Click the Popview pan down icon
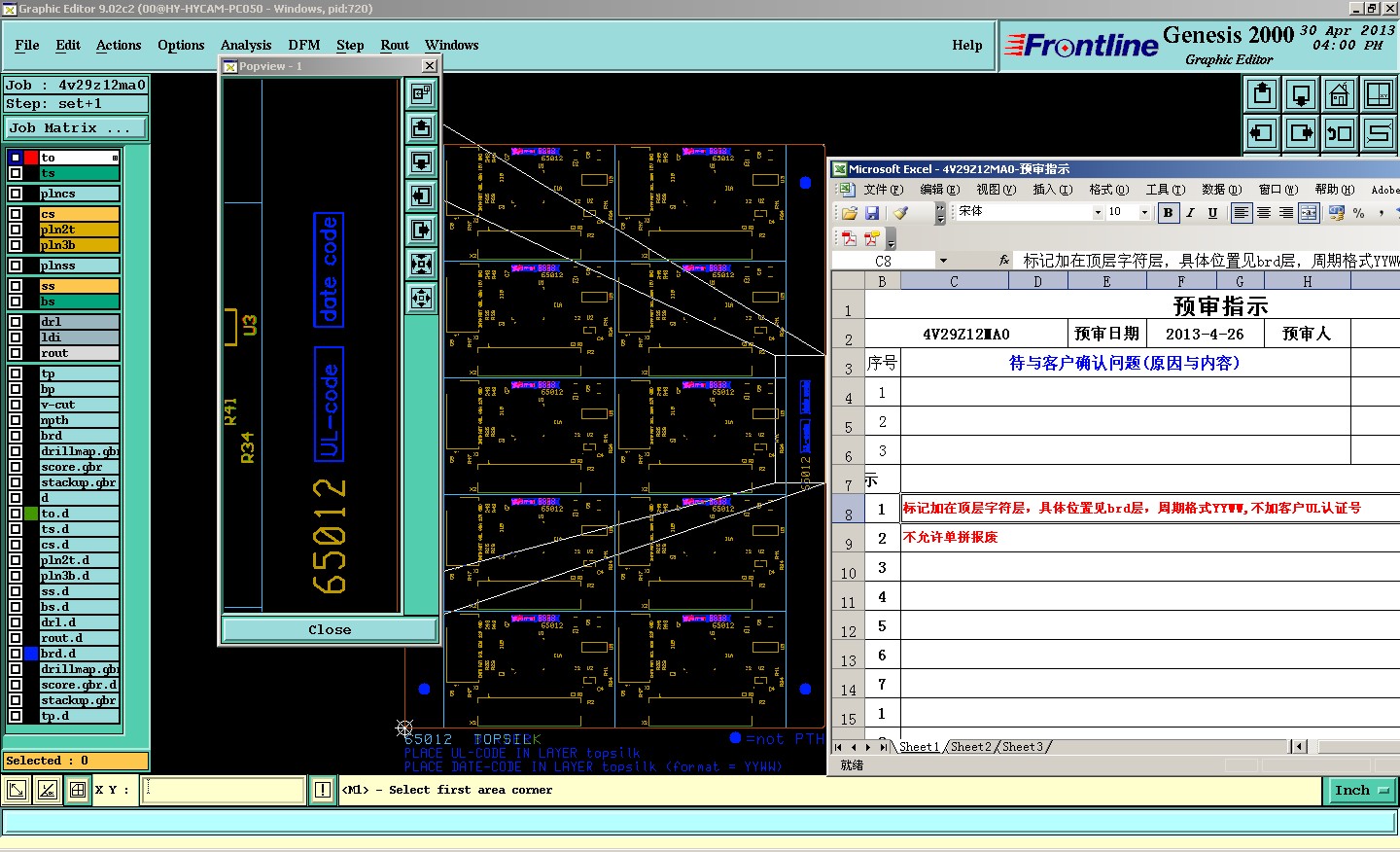 pyautogui.click(x=422, y=161)
